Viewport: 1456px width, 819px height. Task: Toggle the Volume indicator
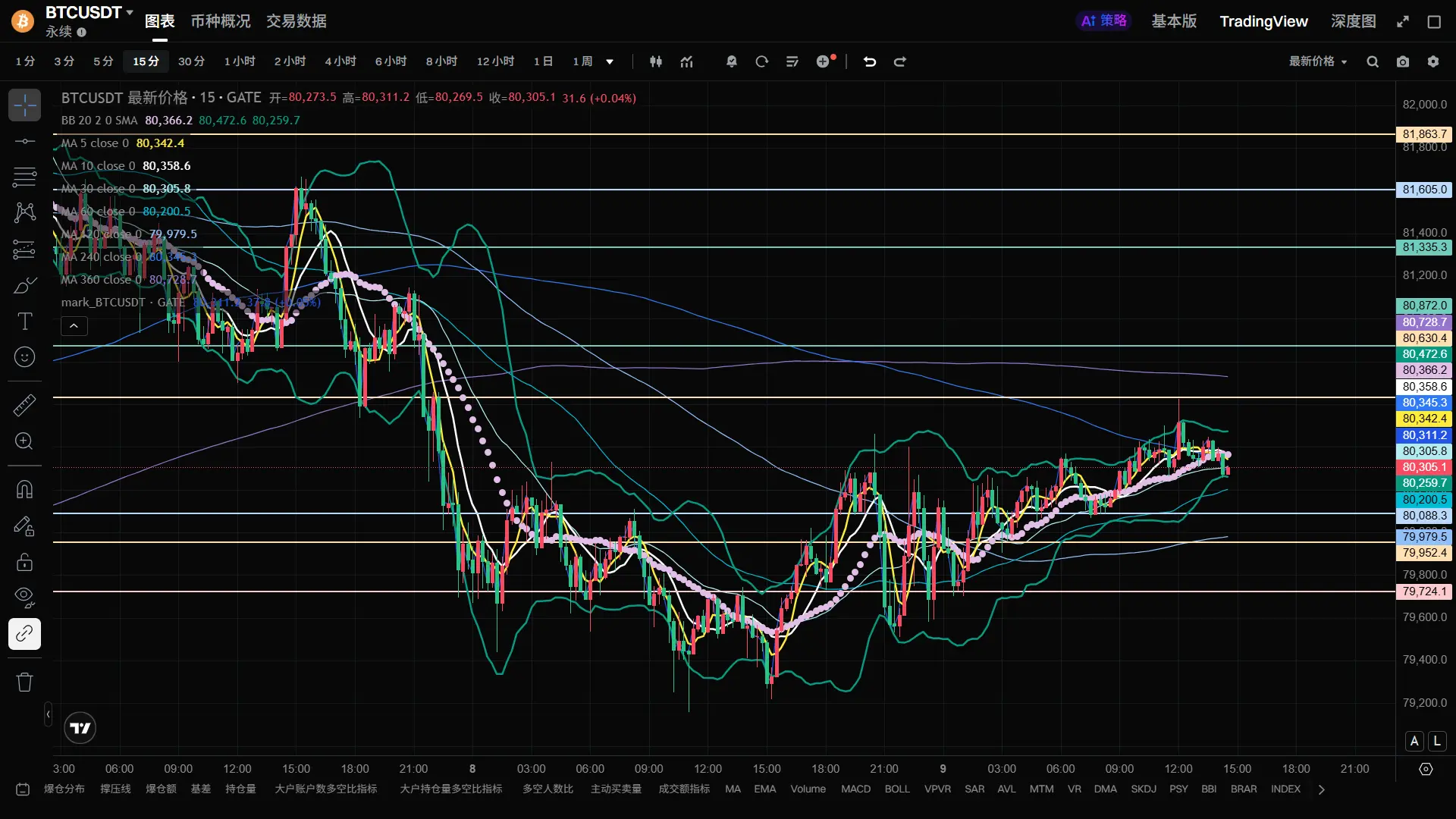coord(808,789)
